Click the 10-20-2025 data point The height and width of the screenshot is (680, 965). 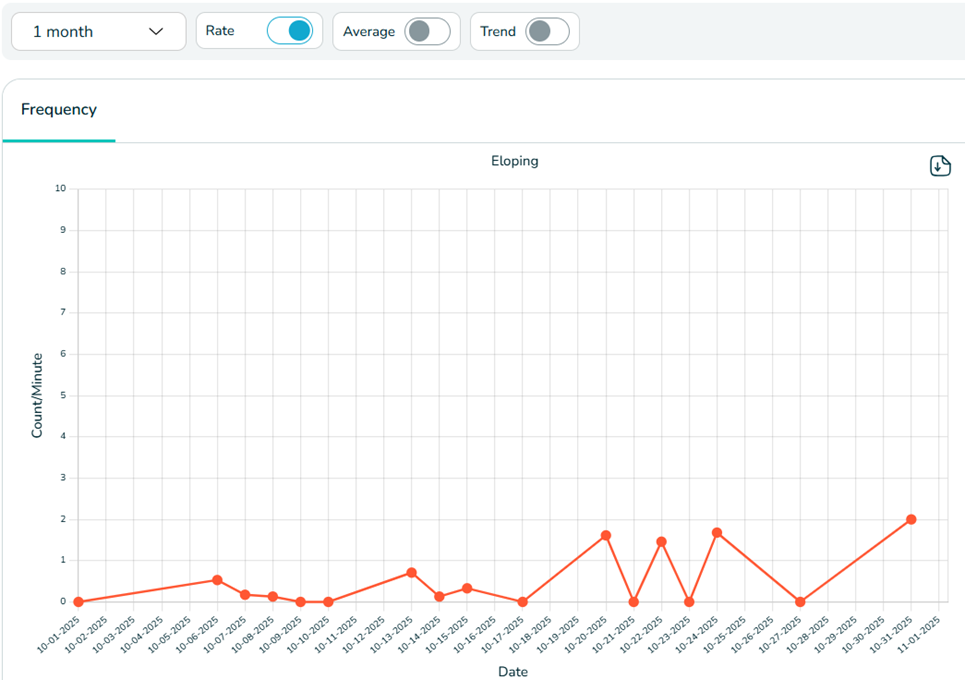pos(606,535)
